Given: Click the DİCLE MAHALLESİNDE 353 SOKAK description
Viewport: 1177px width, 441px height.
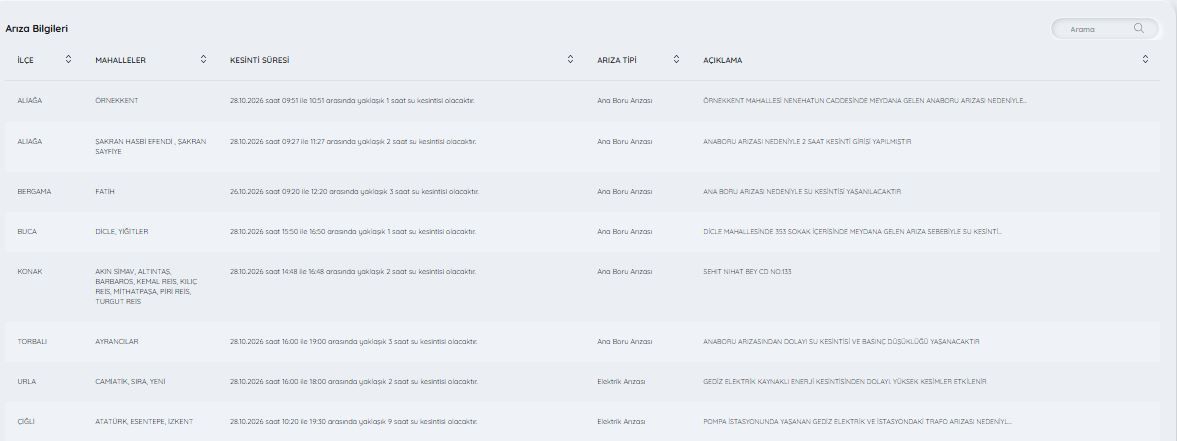Looking at the screenshot, I should (x=853, y=232).
